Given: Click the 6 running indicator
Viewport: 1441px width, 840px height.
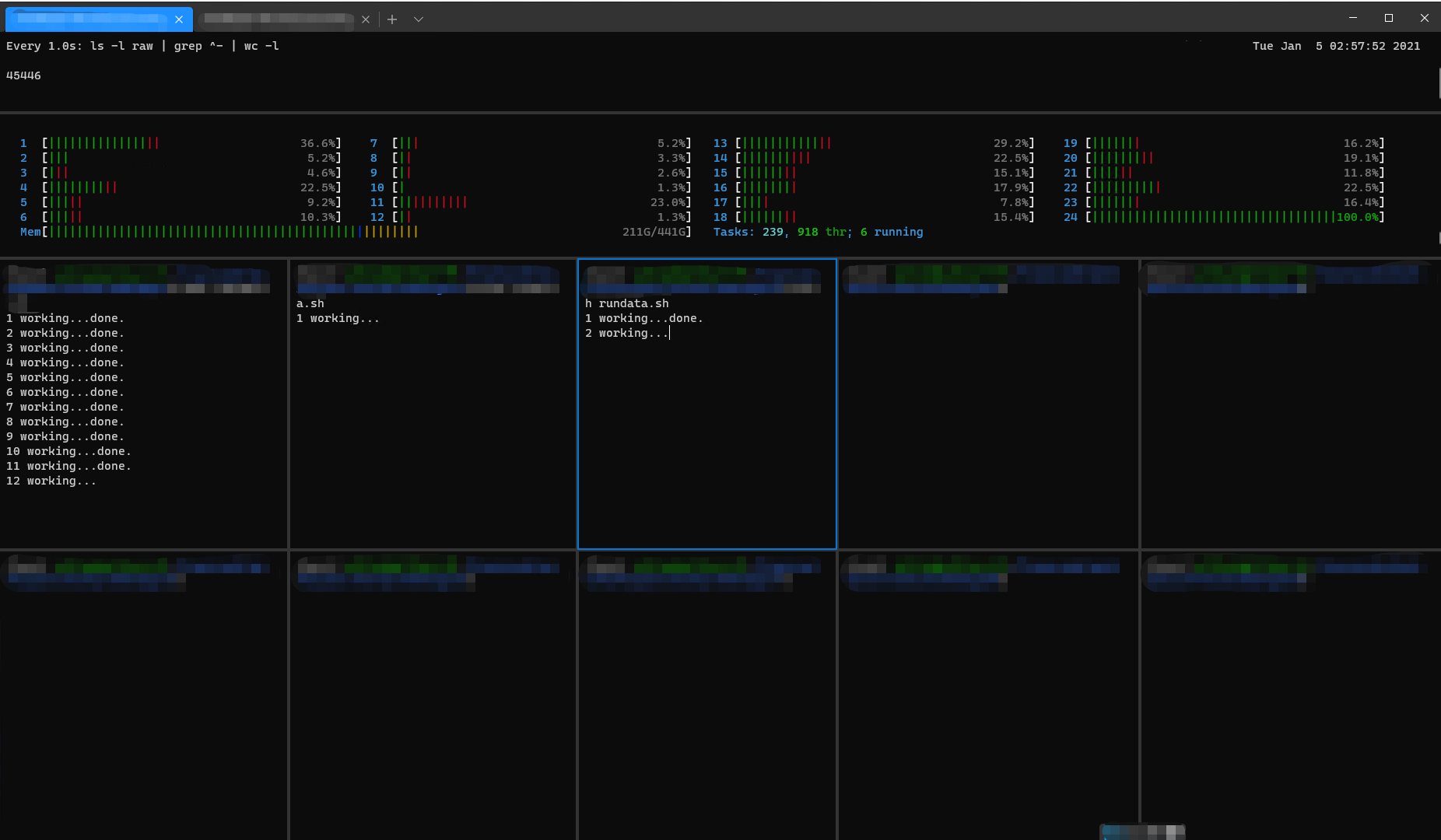Looking at the screenshot, I should click(892, 232).
